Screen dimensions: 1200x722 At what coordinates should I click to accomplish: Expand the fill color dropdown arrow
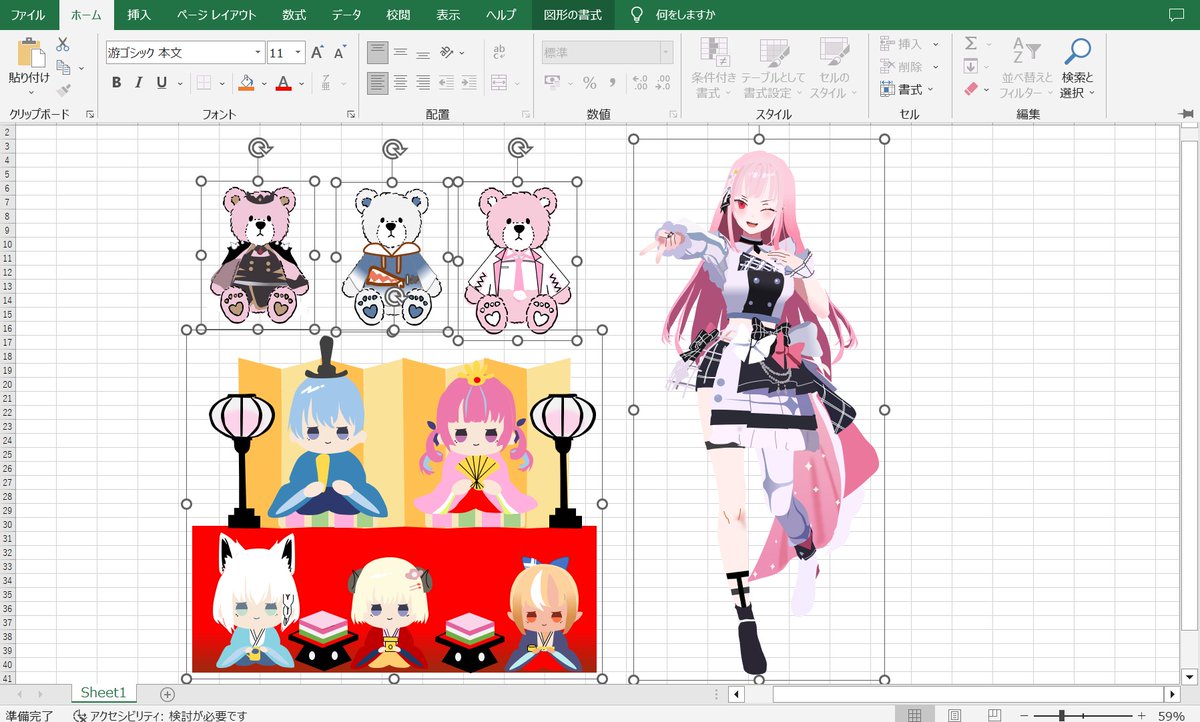pyautogui.click(x=264, y=83)
